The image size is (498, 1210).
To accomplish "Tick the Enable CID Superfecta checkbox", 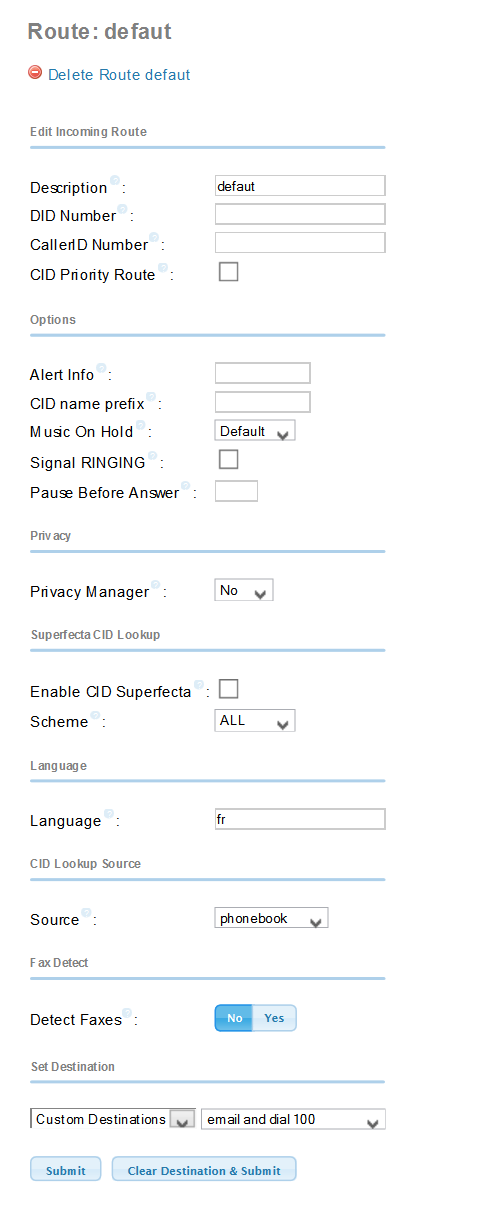I will pos(229,689).
